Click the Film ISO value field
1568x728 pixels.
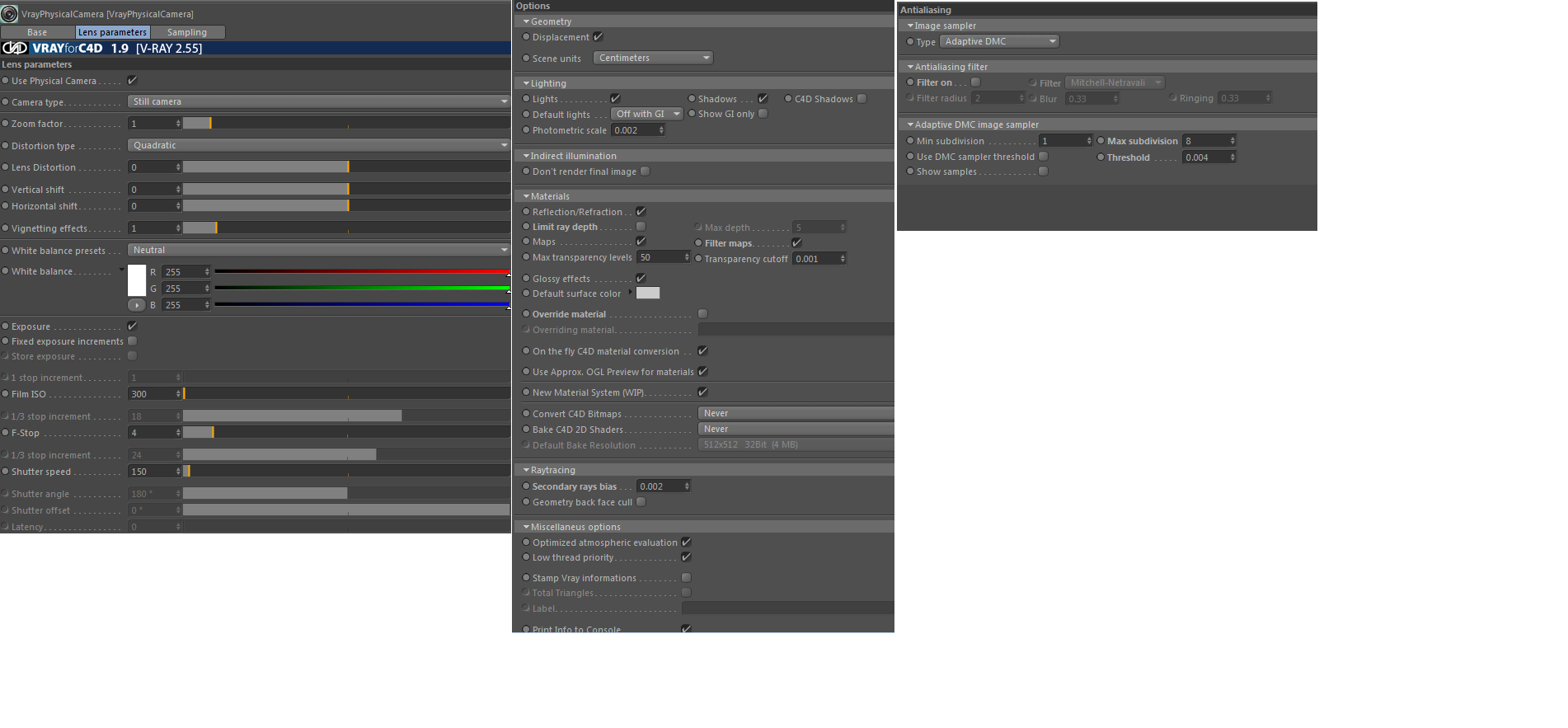pyautogui.click(x=152, y=394)
